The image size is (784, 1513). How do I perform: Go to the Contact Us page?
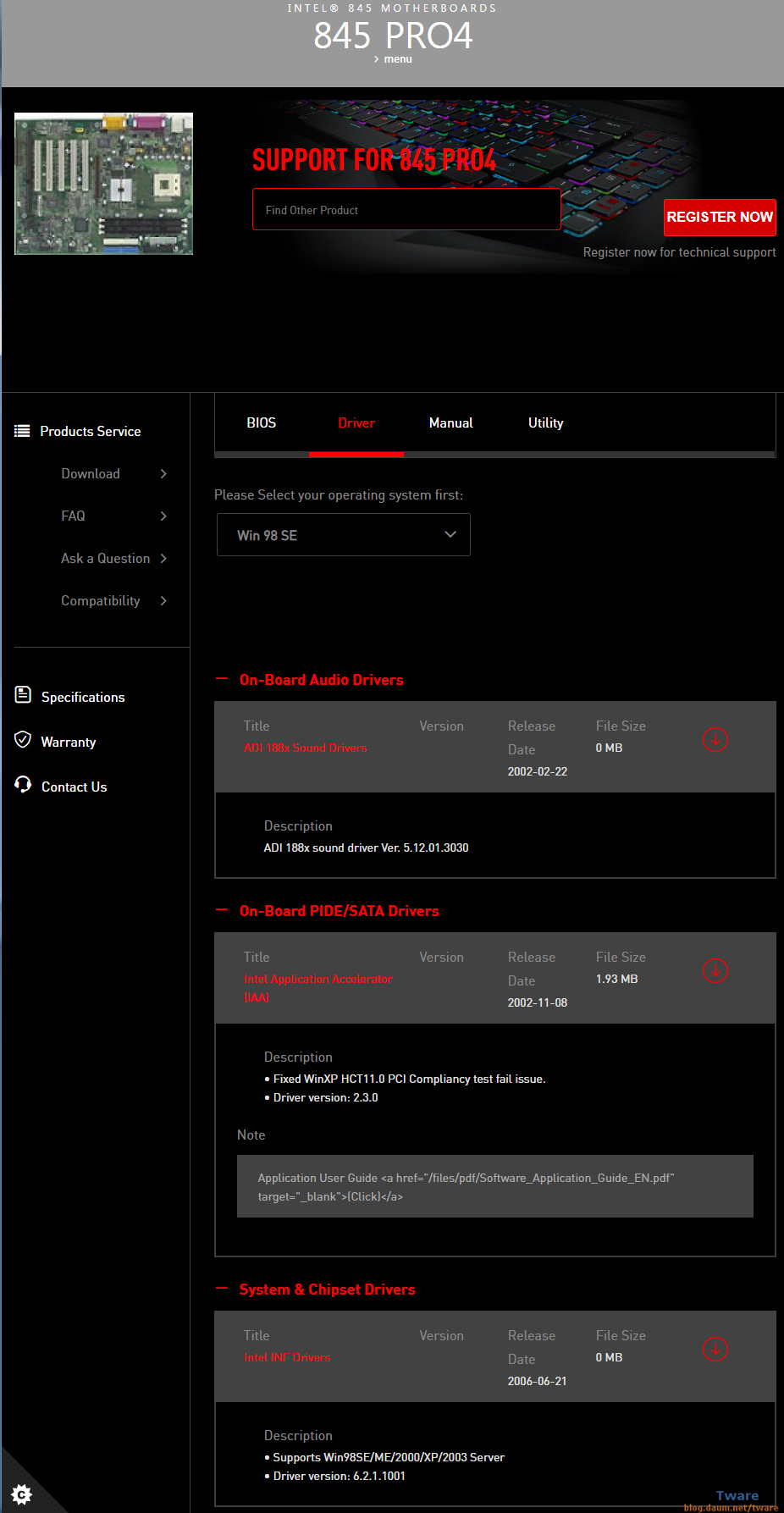(x=75, y=787)
